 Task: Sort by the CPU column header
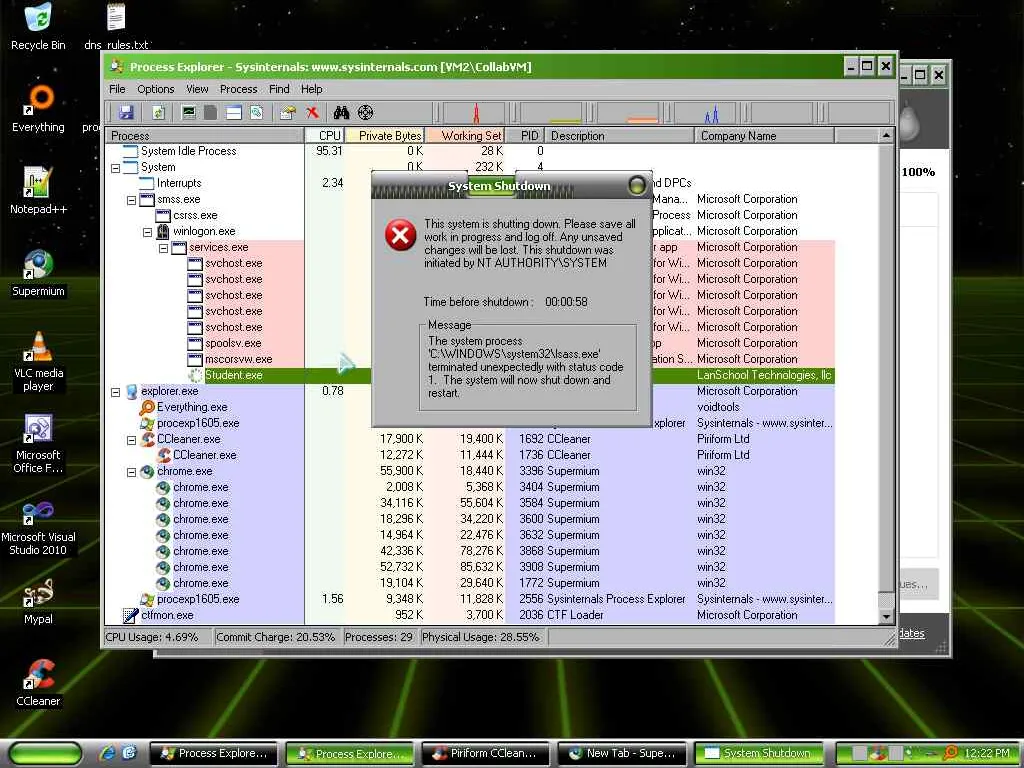(325, 136)
